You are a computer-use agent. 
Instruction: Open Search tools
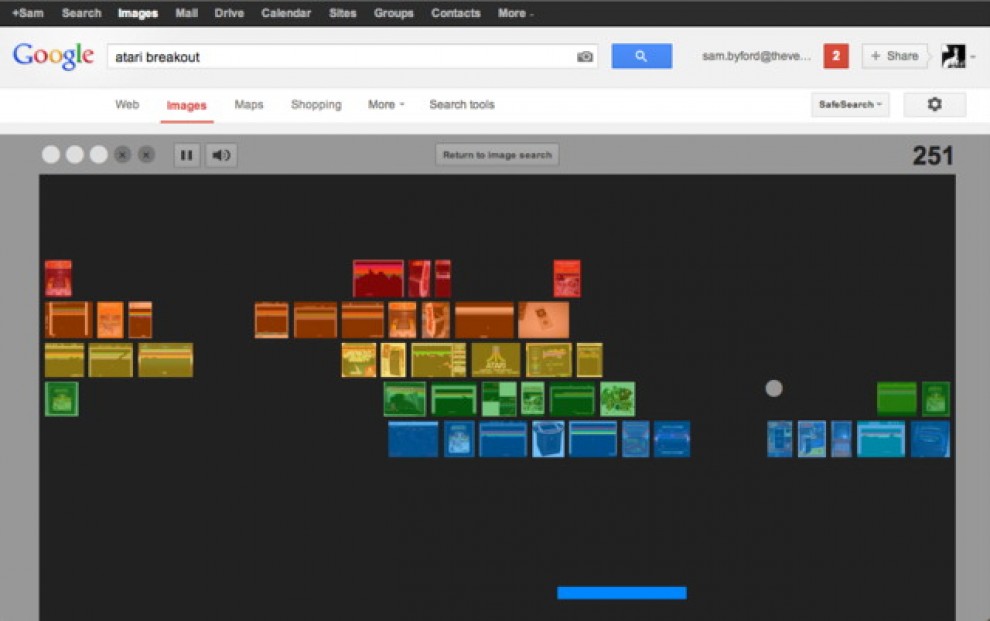tap(462, 105)
